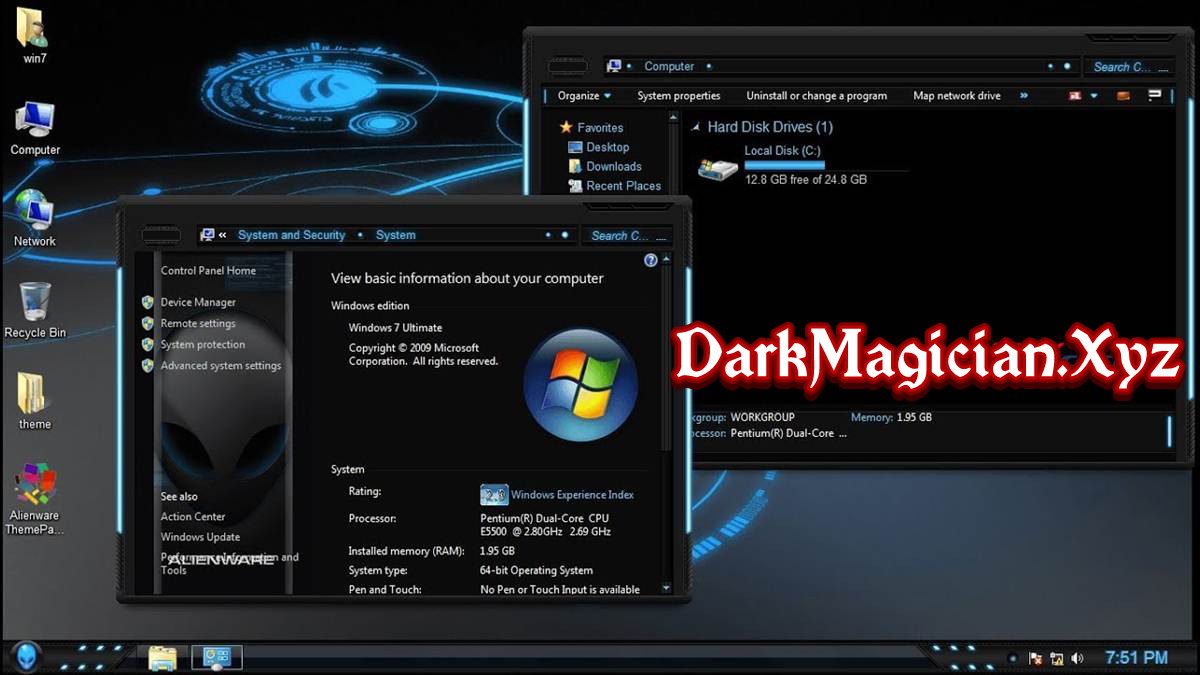This screenshot has height=675, width=1200.
Task: Click the Recent Places icon in Favorites
Action: (x=575, y=185)
